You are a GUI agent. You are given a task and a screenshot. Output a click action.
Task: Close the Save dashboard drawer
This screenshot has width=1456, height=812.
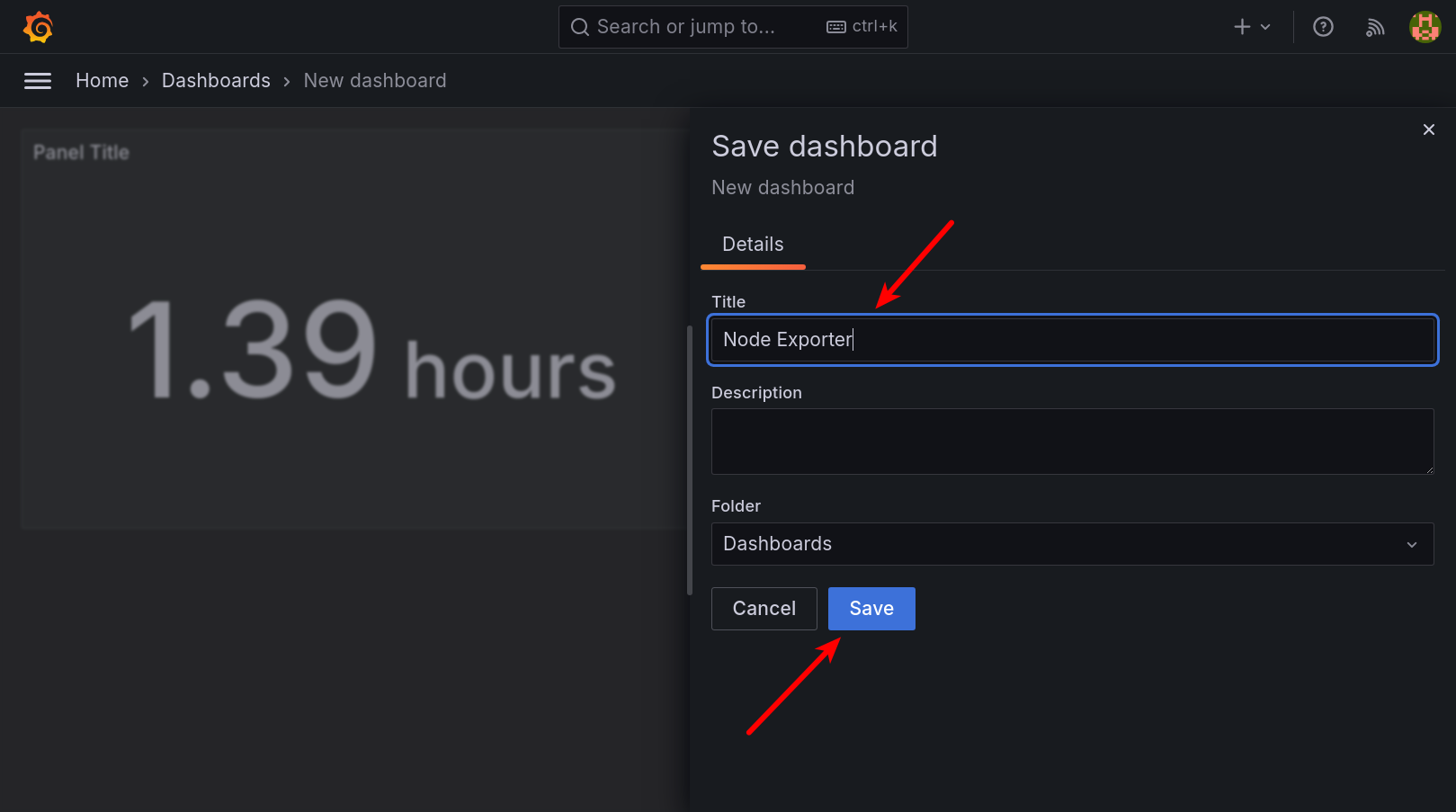point(1429,129)
